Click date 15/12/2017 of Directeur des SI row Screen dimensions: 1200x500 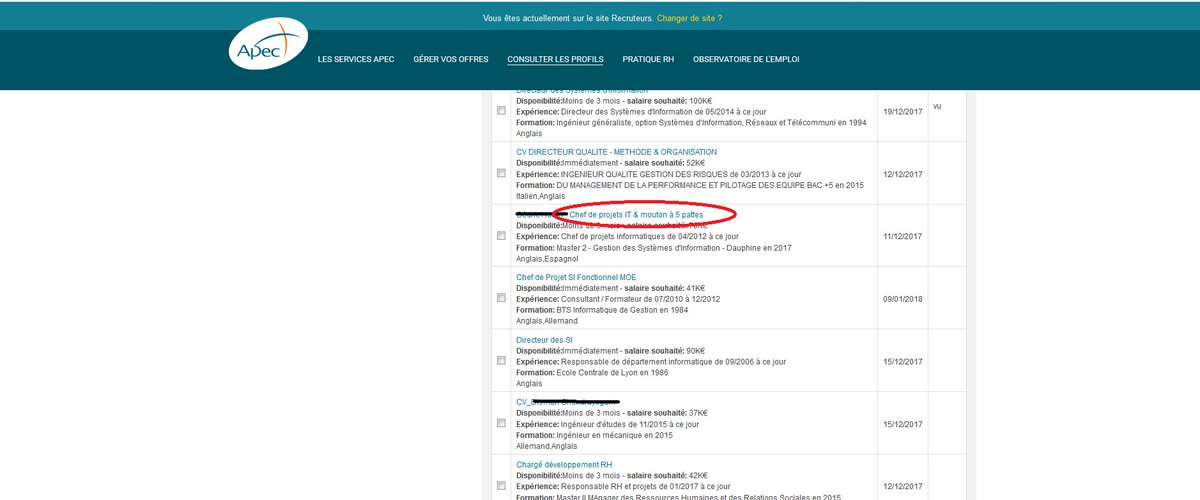[903, 361]
